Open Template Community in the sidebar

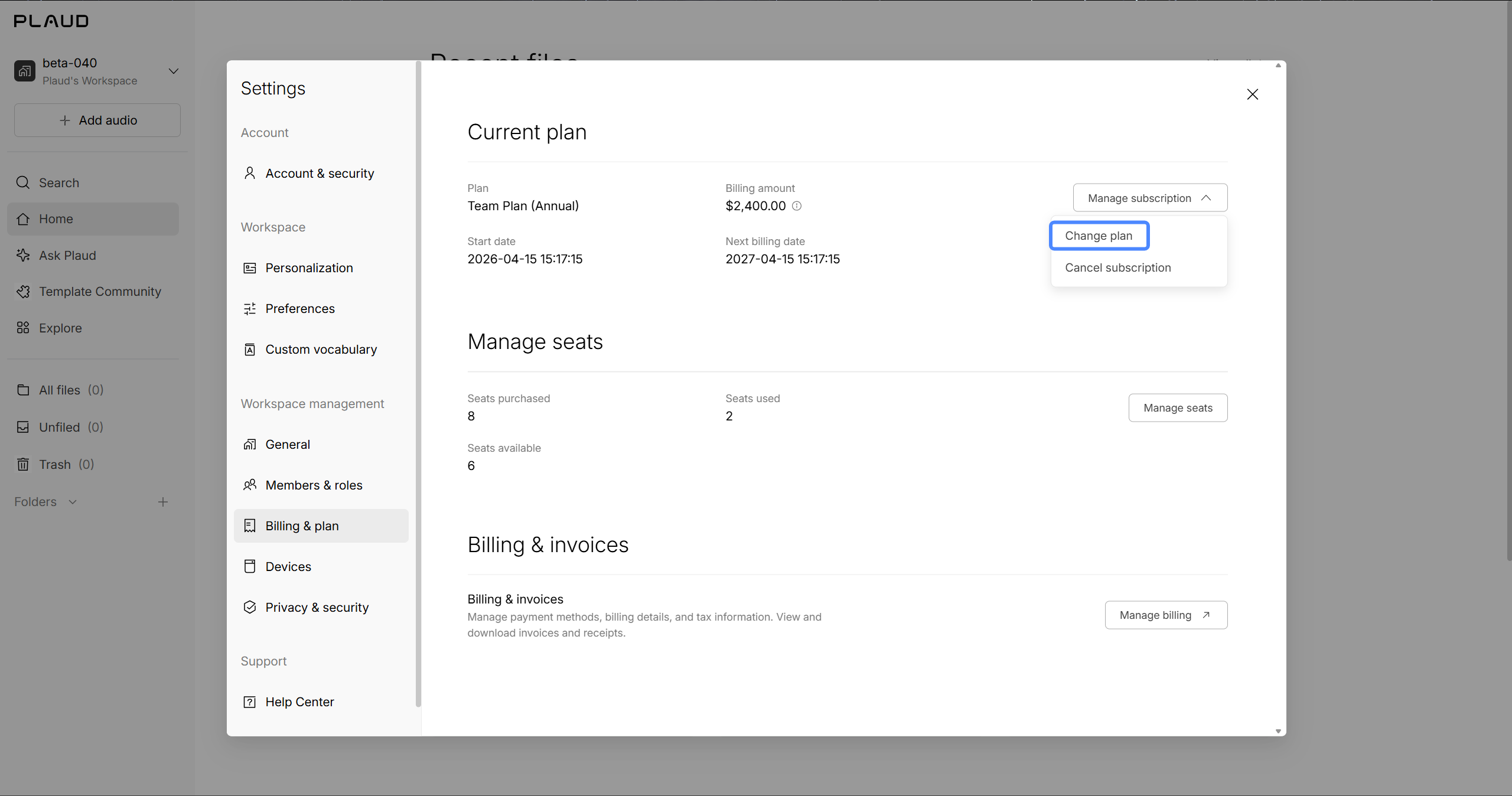(93, 292)
